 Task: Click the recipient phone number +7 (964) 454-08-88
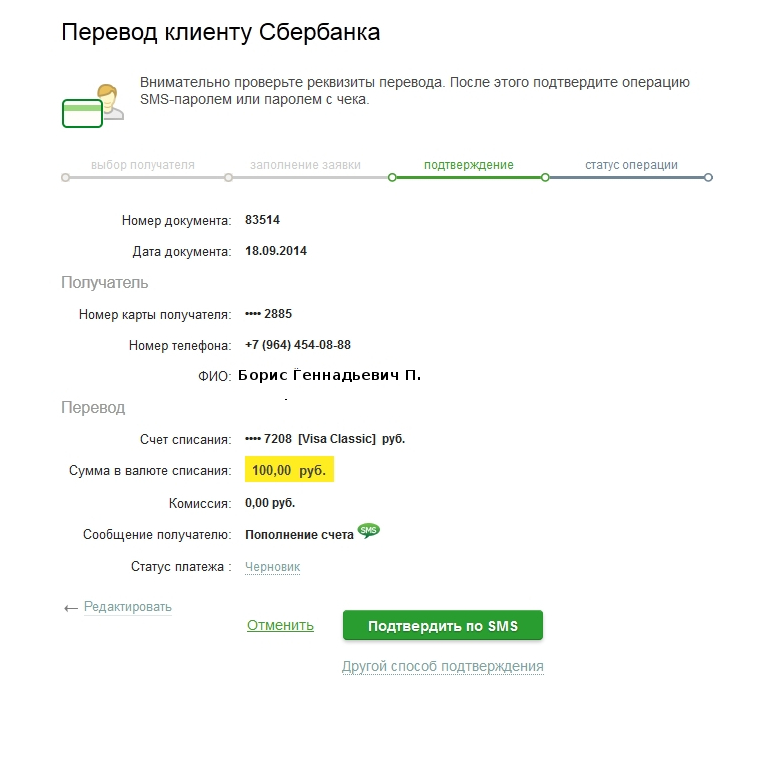[x=297, y=345]
